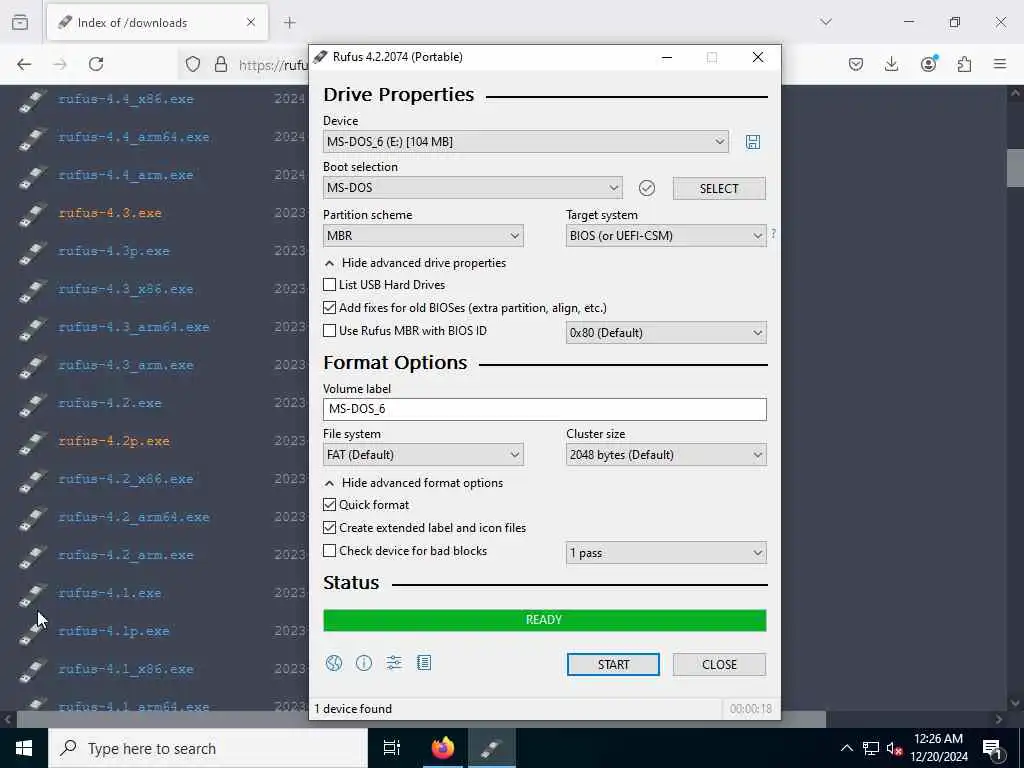
Task: Click the save device image icon
Action: tap(752, 142)
